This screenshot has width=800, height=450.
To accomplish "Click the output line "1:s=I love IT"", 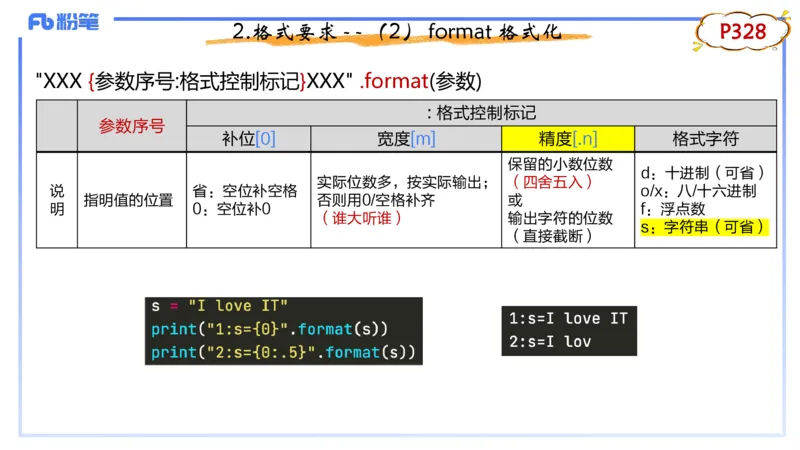I will (568, 318).
